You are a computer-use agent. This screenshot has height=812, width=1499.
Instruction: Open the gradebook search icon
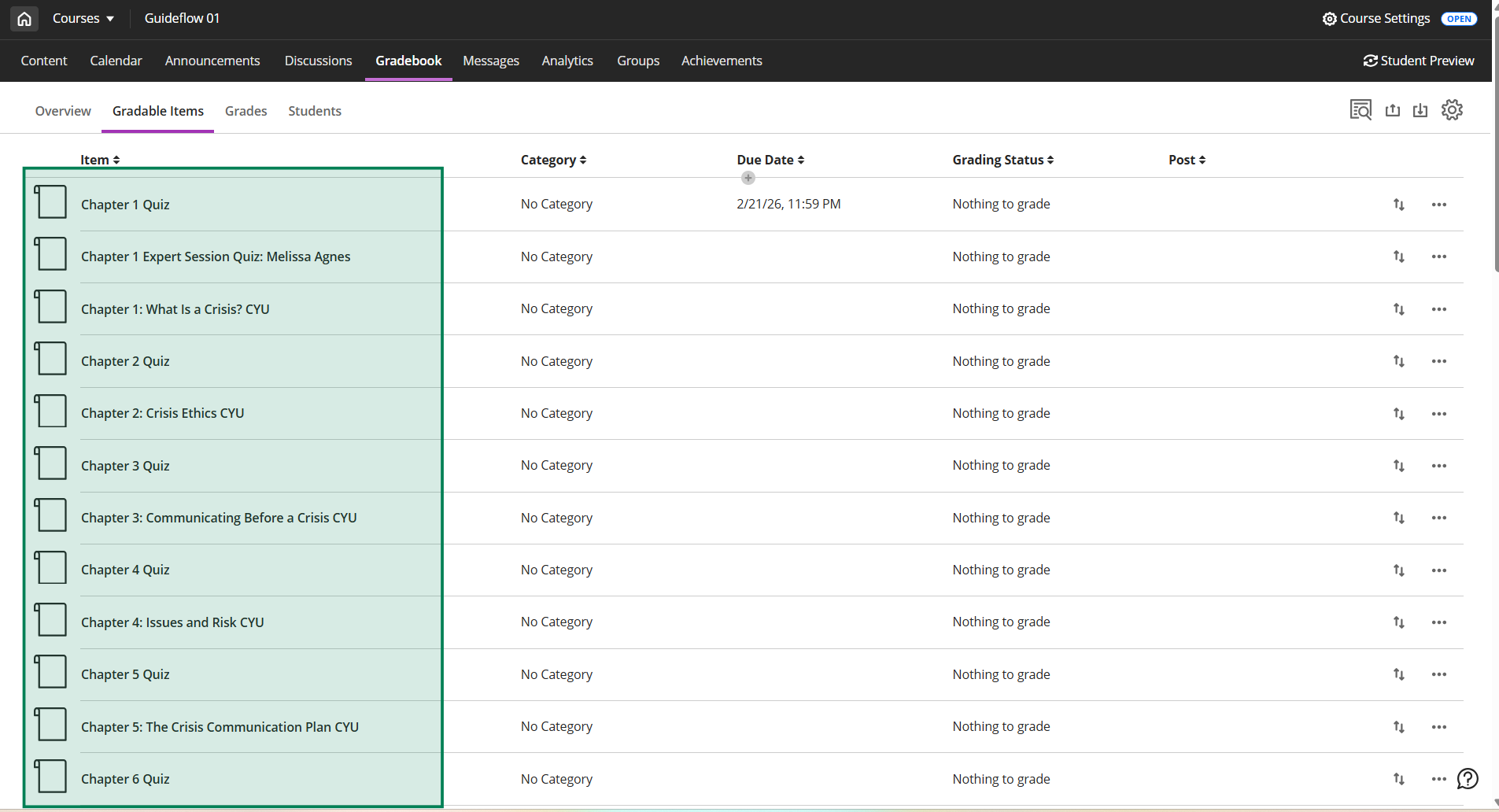pos(1361,110)
